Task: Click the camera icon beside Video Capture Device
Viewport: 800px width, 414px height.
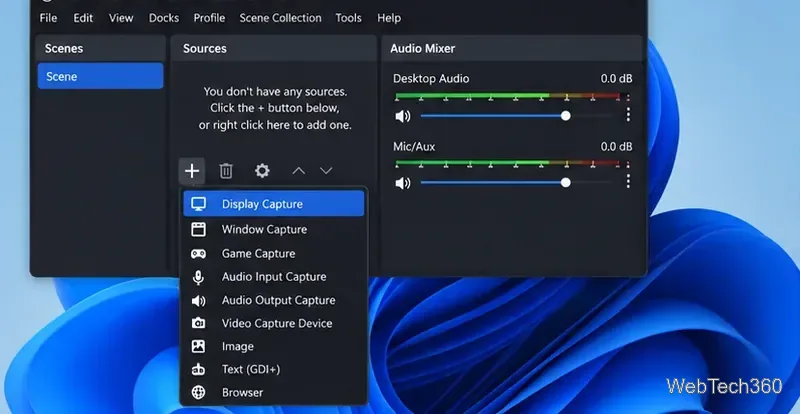Action: (x=198, y=323)
